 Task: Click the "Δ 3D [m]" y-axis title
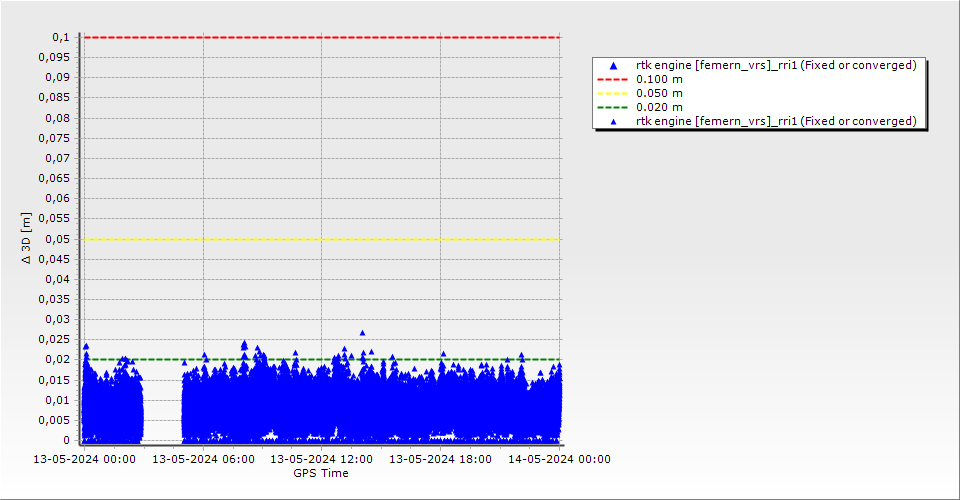pos(27,238)
